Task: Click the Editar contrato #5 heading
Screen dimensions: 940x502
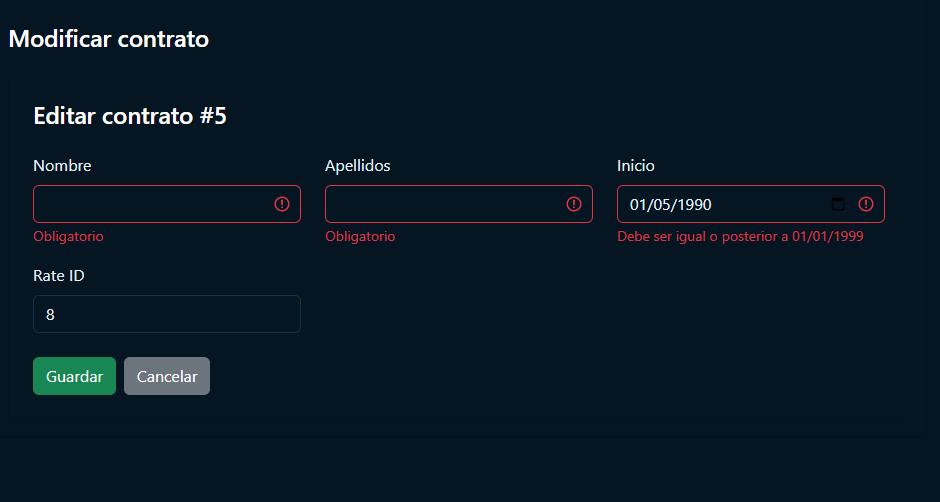Action: [x=130, y=116]
